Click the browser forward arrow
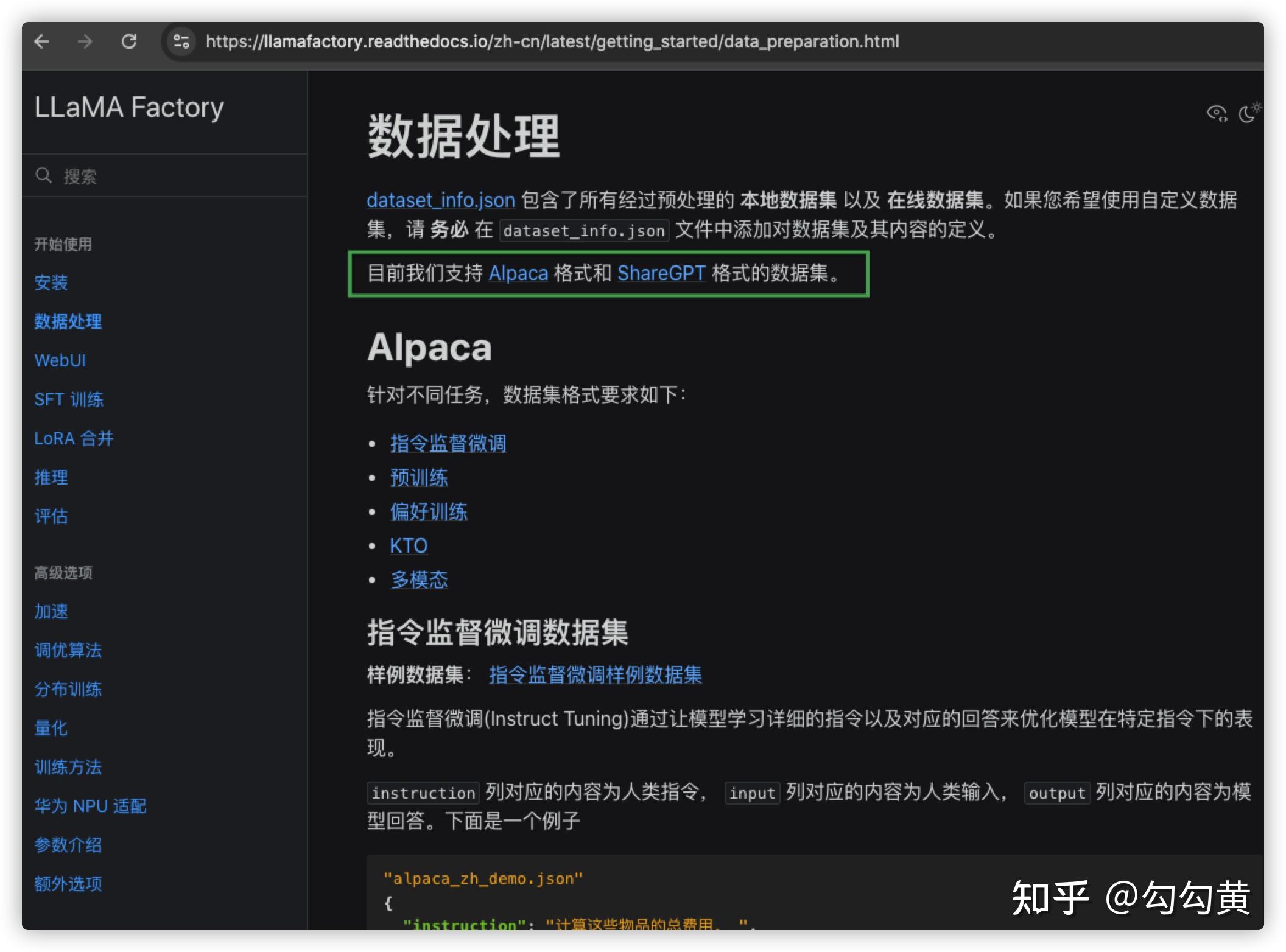This screenshot has width=1286, height=952. (x=85, y=41)
